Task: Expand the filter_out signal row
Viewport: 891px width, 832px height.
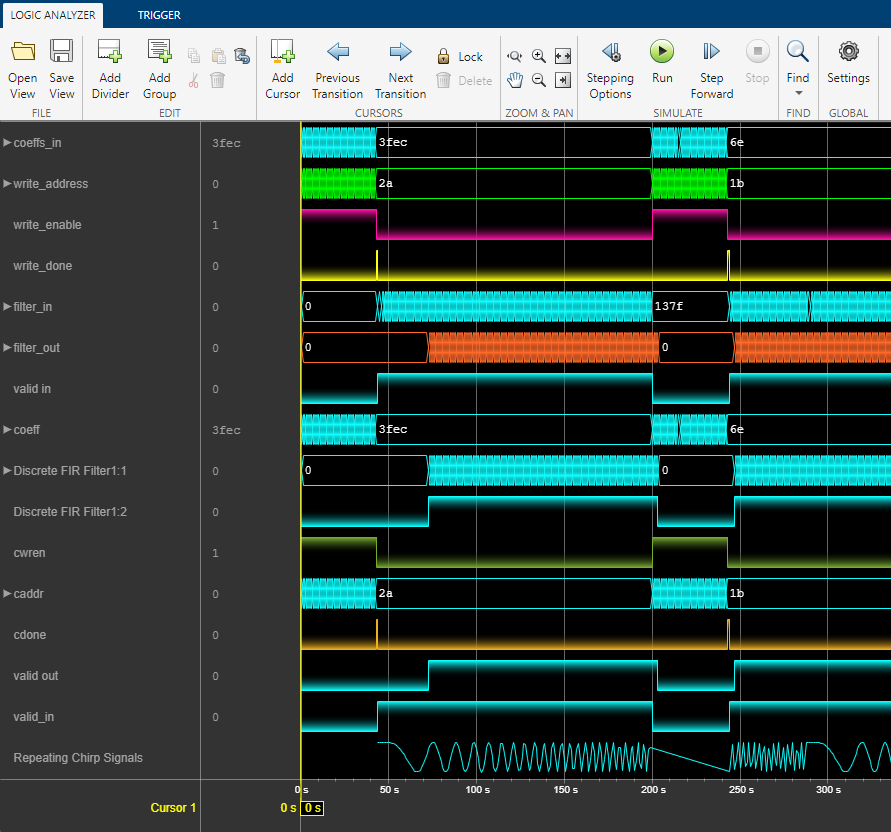Action: tap(8, 348)
